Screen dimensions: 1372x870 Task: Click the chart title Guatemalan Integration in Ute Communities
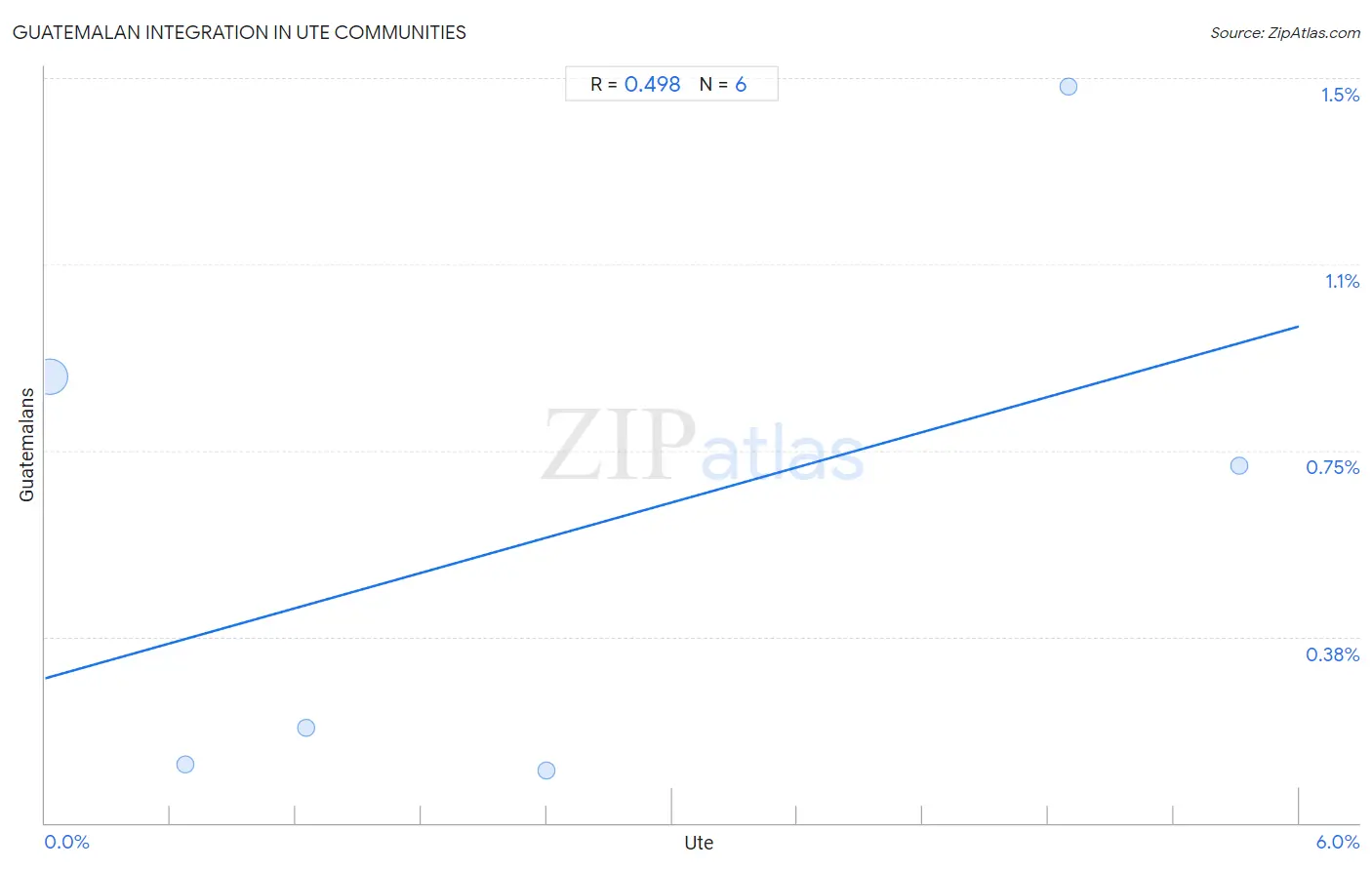(239, 32)
